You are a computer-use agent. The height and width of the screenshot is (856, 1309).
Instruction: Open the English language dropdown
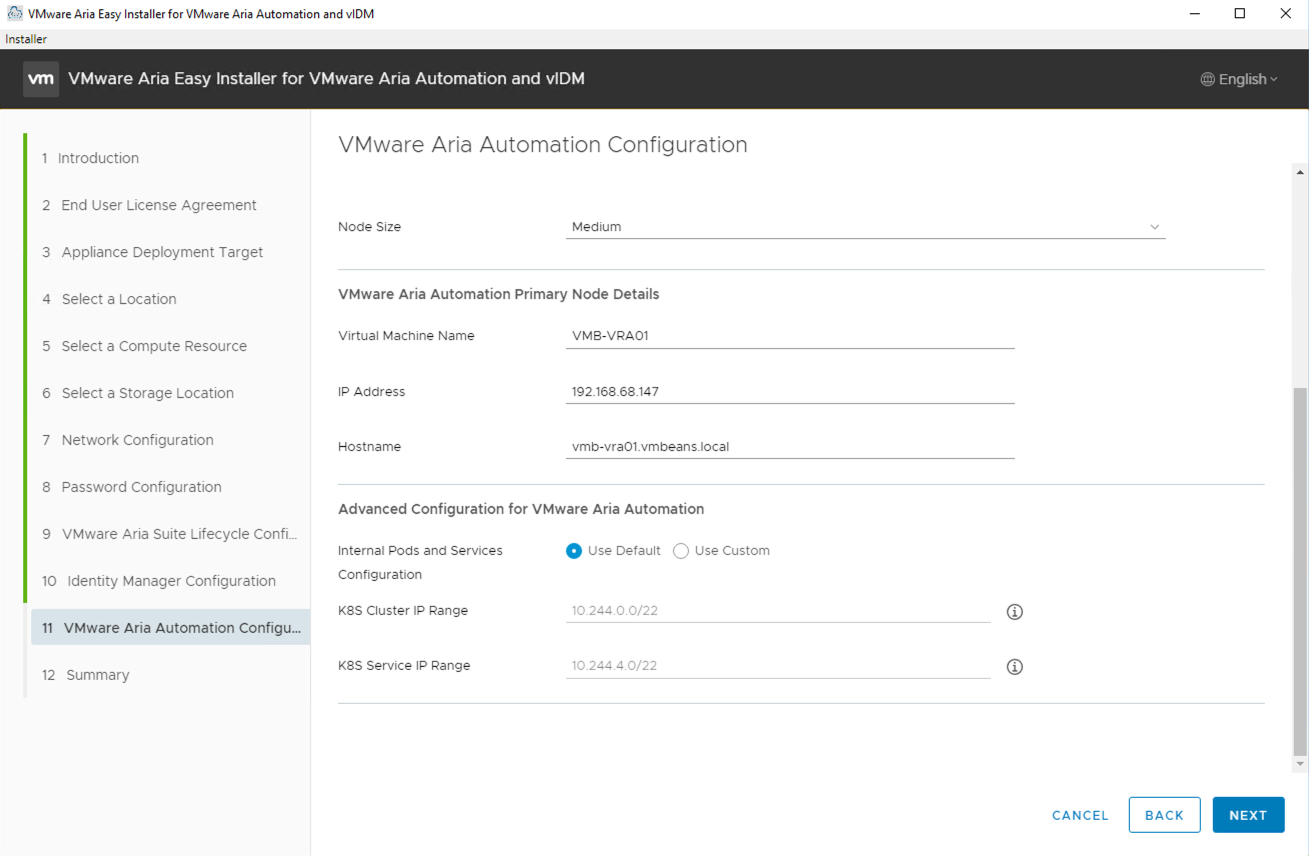pyautogui.click(x=1240, y=79)
